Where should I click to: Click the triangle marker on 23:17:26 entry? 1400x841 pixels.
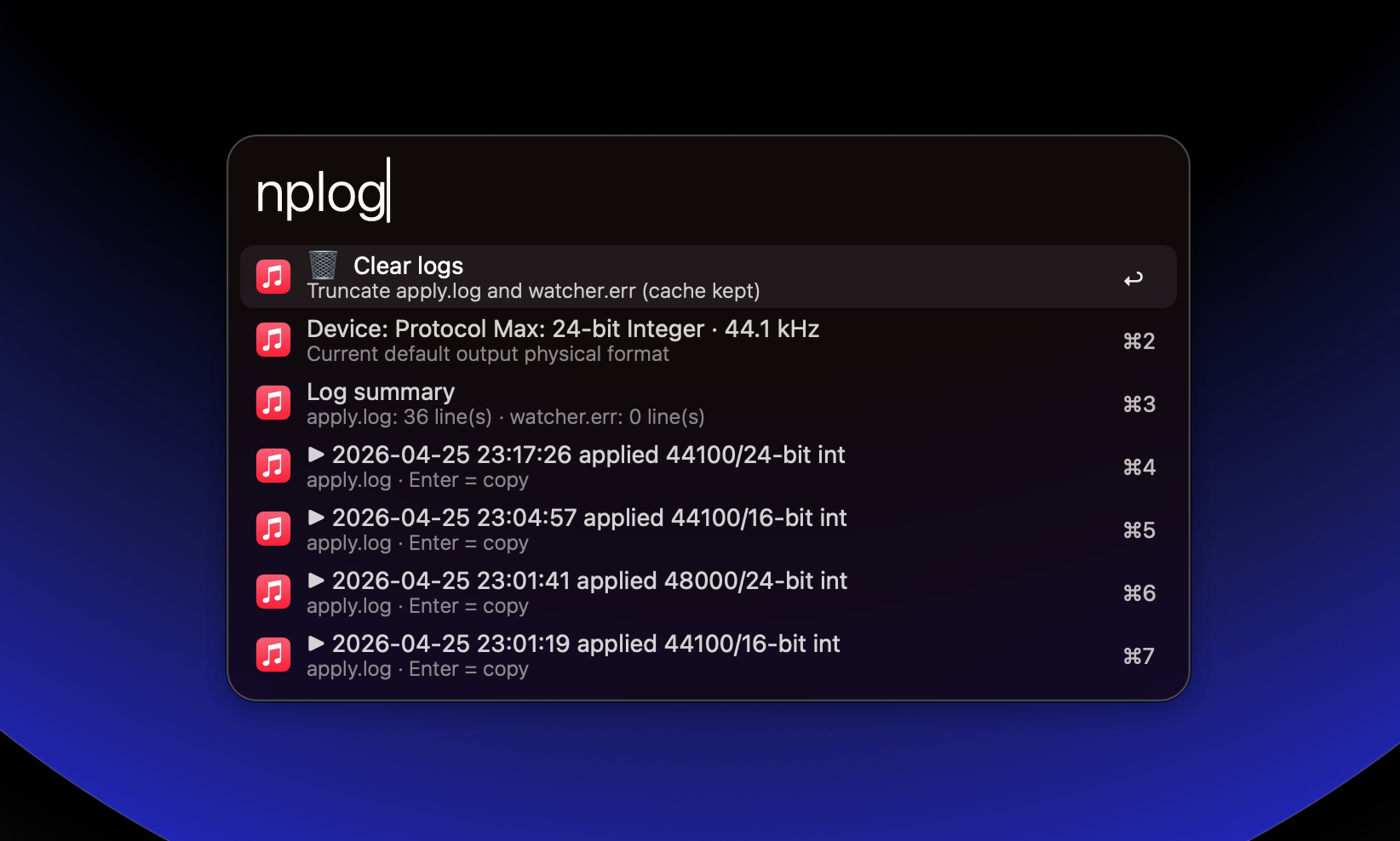pyautogui.click(x=316, y=455)
